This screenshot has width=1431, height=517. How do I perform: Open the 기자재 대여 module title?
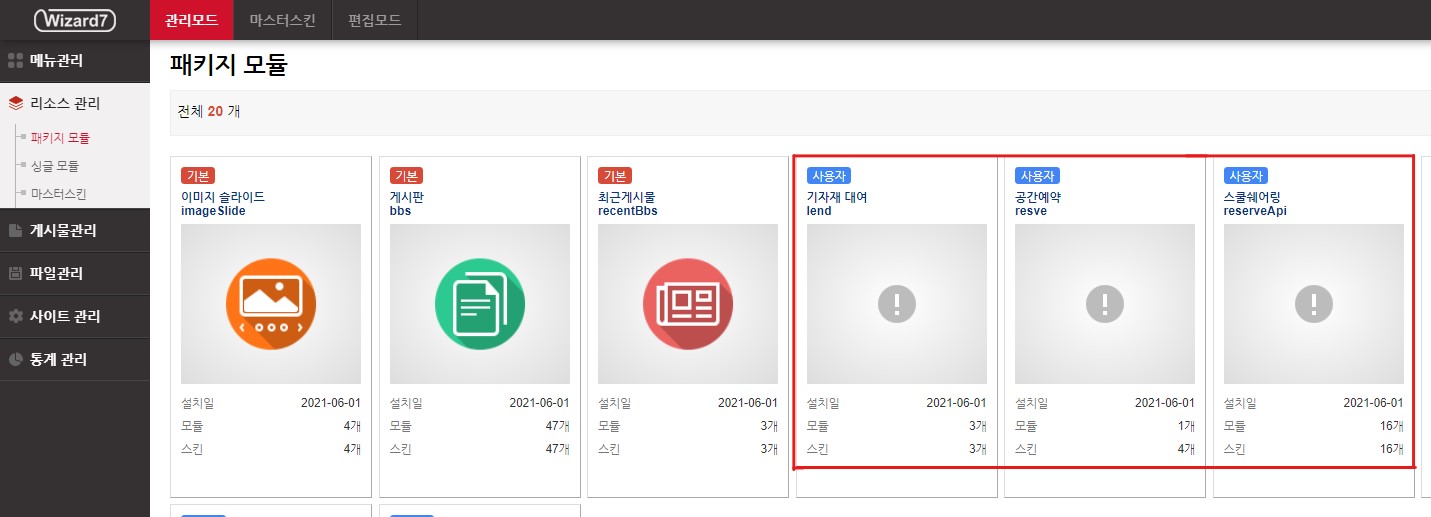(837, 197)
